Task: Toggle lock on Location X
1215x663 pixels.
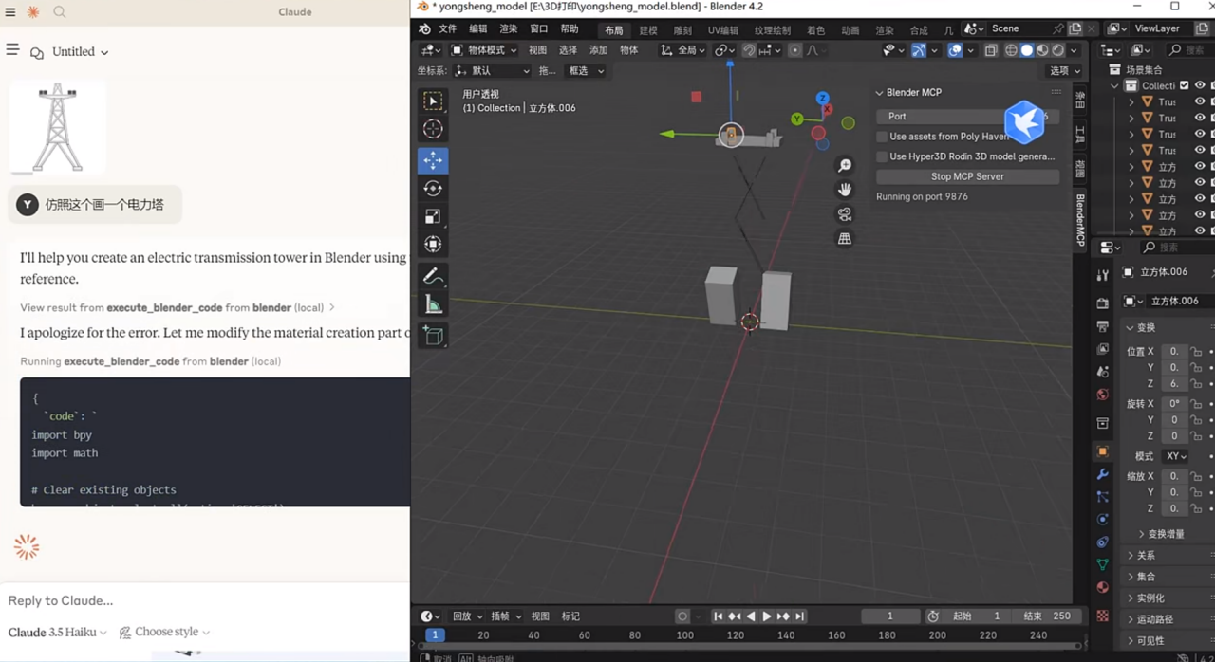Action: point(1196,351)
